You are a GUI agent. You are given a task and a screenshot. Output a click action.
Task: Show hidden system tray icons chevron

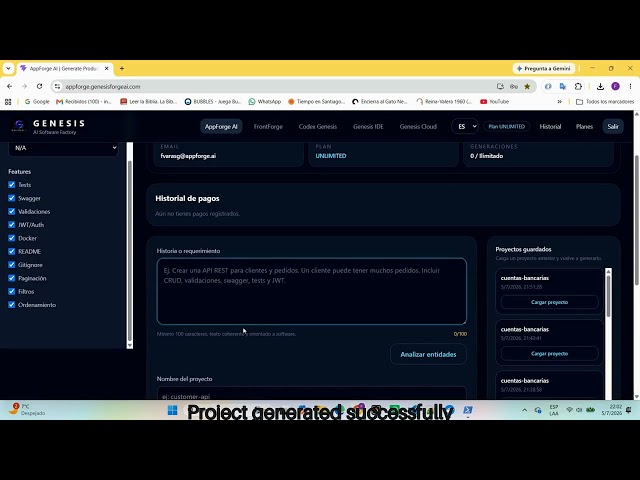pyautogui.click(x=524, y=410)
